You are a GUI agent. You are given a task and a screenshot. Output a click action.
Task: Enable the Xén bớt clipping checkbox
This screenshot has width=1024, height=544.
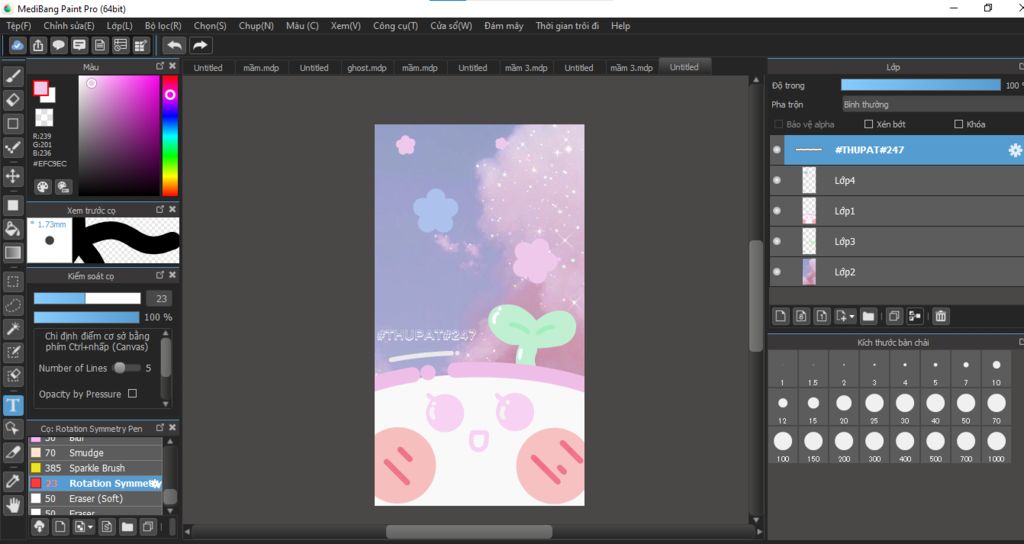tap(869, 124)
